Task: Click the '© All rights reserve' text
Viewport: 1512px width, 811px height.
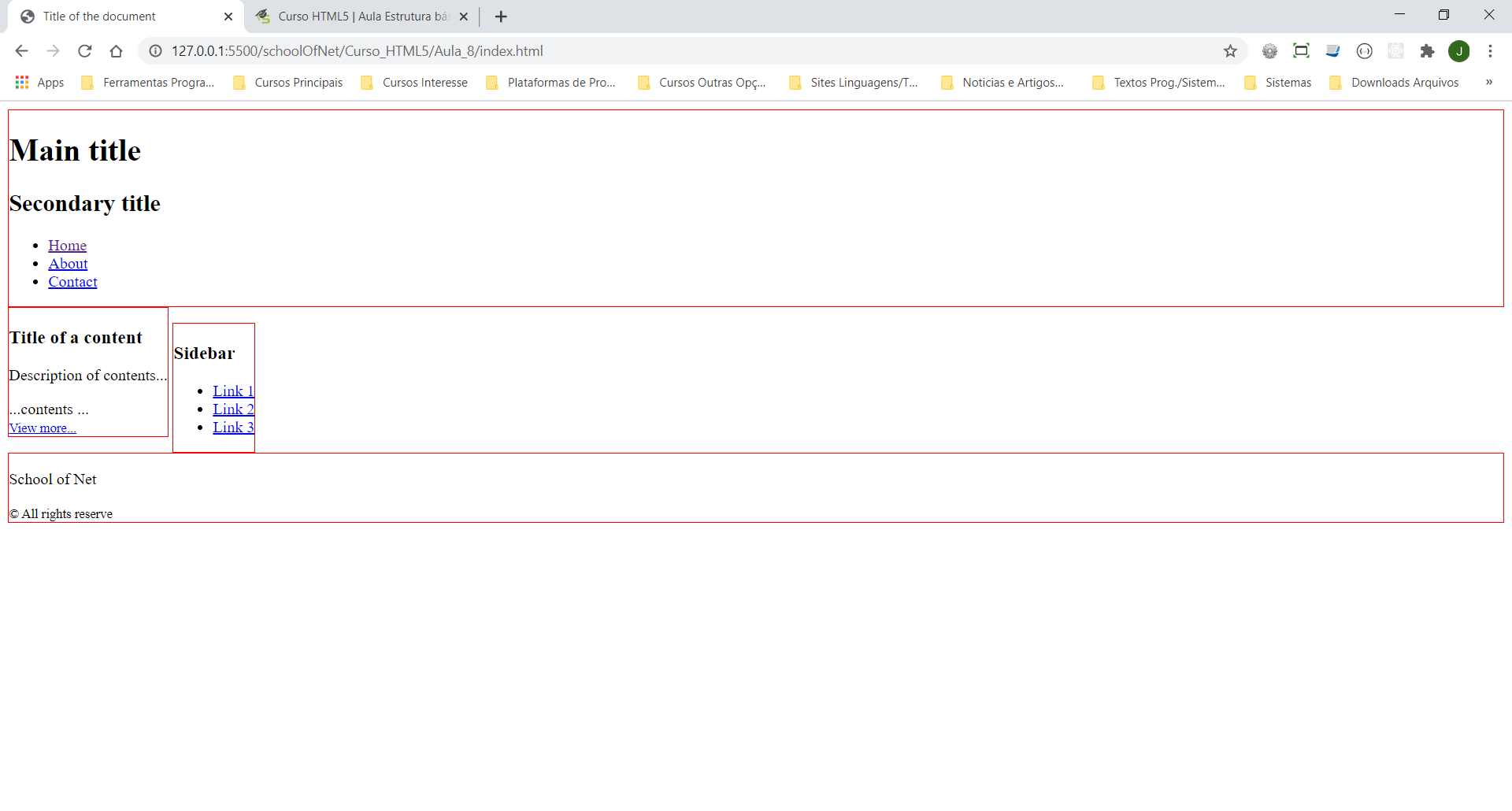Action: point(61,514)
